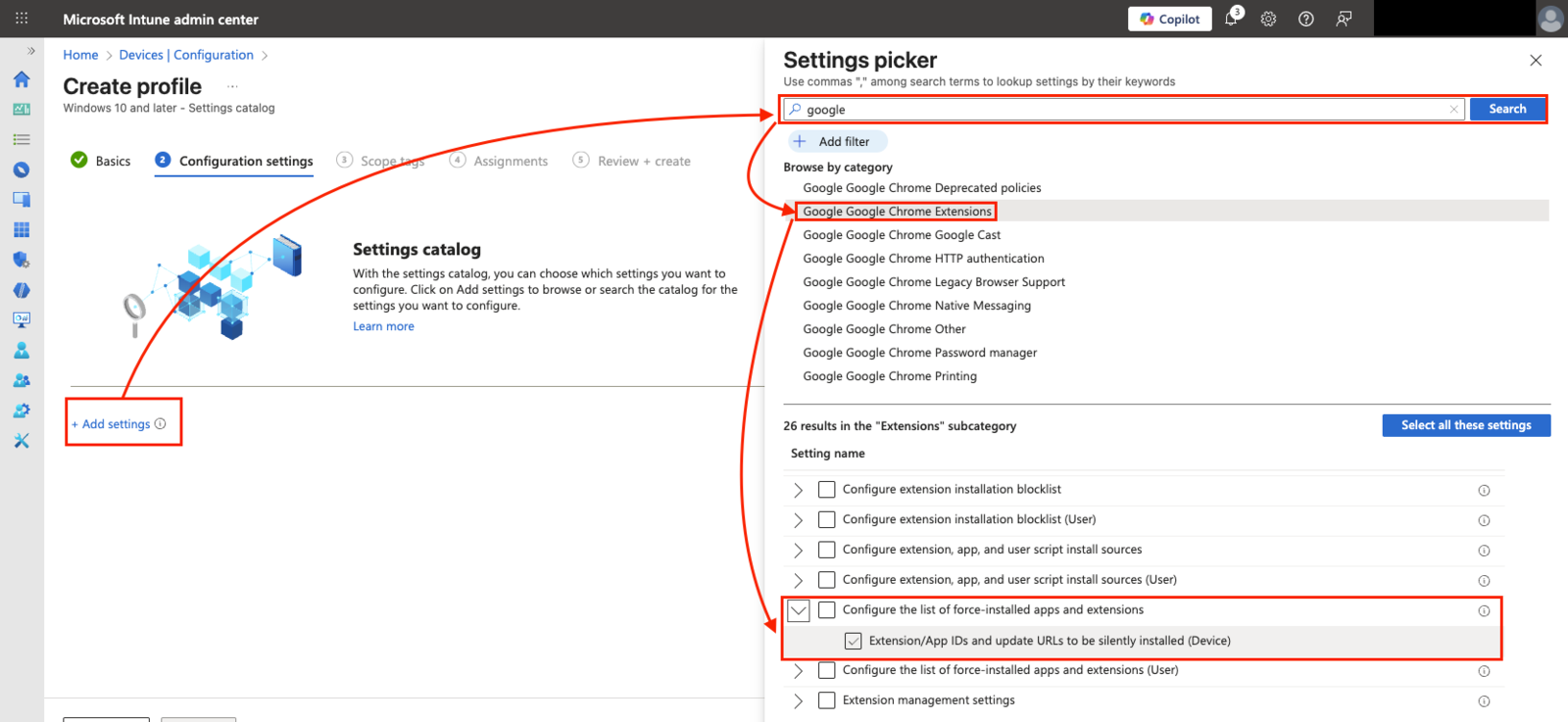The image size is (1568, 722).
Task: Click the Settings picker search field
Action: point(1124,110)
